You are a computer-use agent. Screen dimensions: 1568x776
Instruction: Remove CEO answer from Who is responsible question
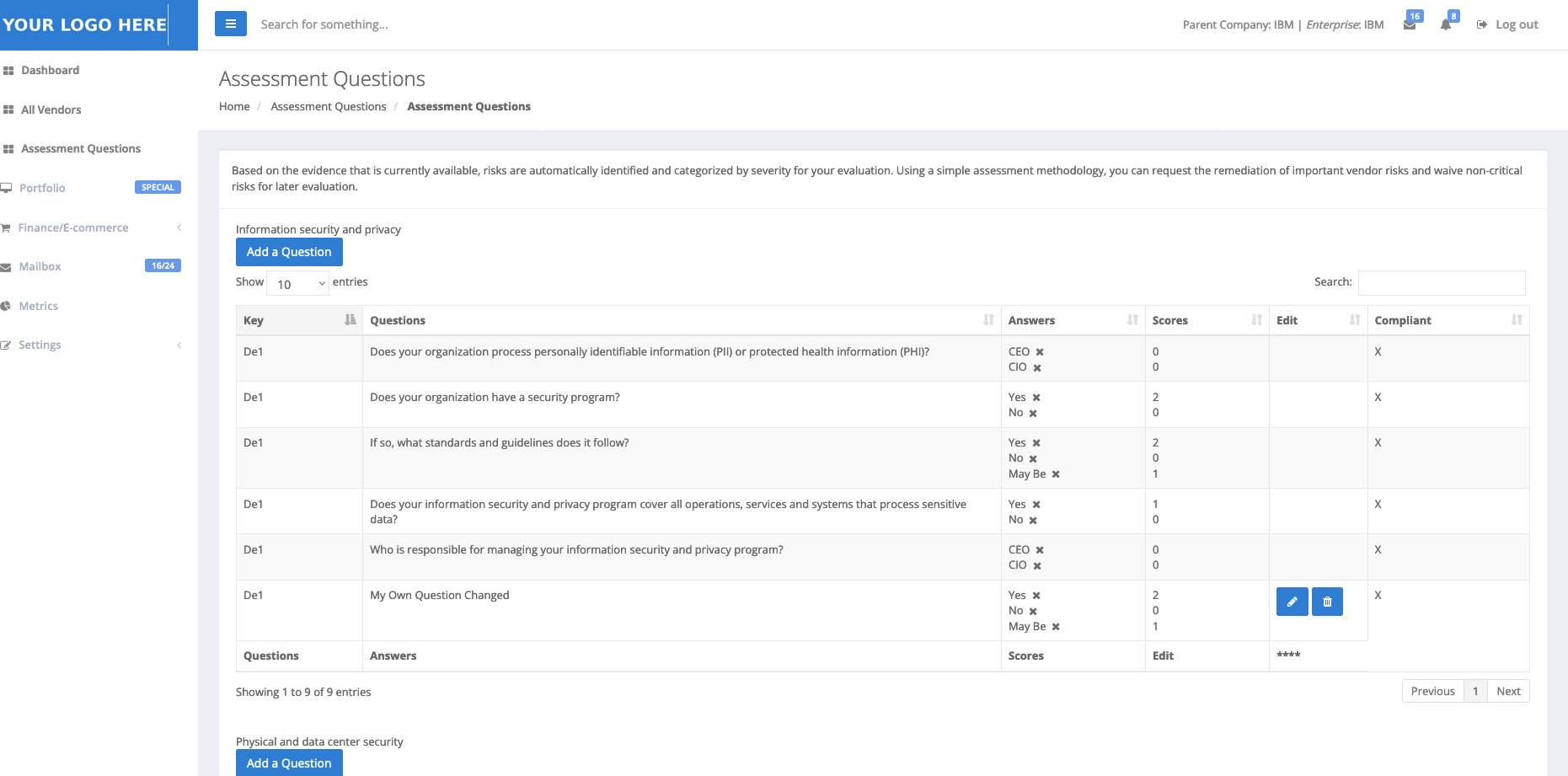tap(1040, 550)
